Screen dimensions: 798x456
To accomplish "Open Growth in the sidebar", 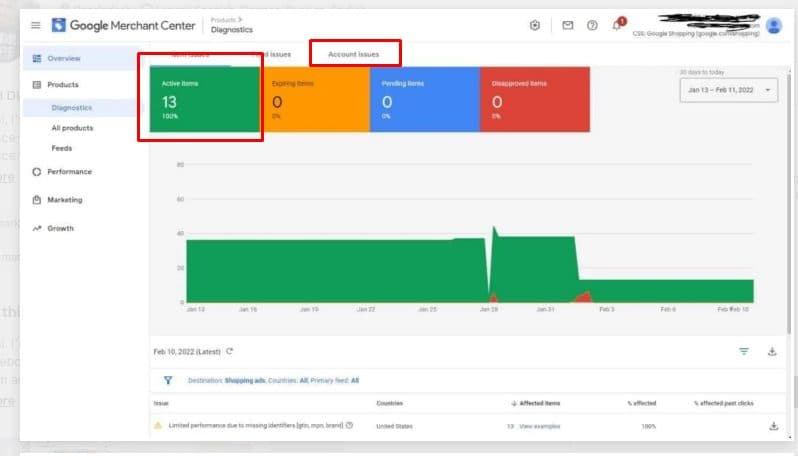I will [x=61, y=229].
